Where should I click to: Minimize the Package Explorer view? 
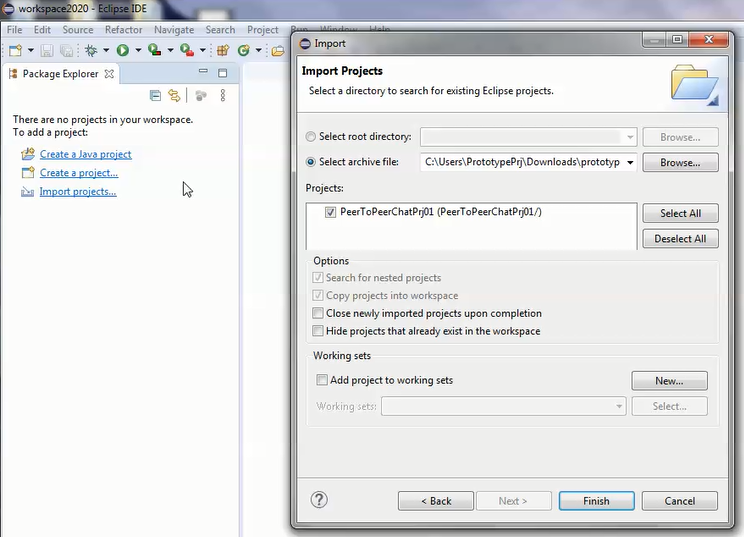click(x=203, y=71)
